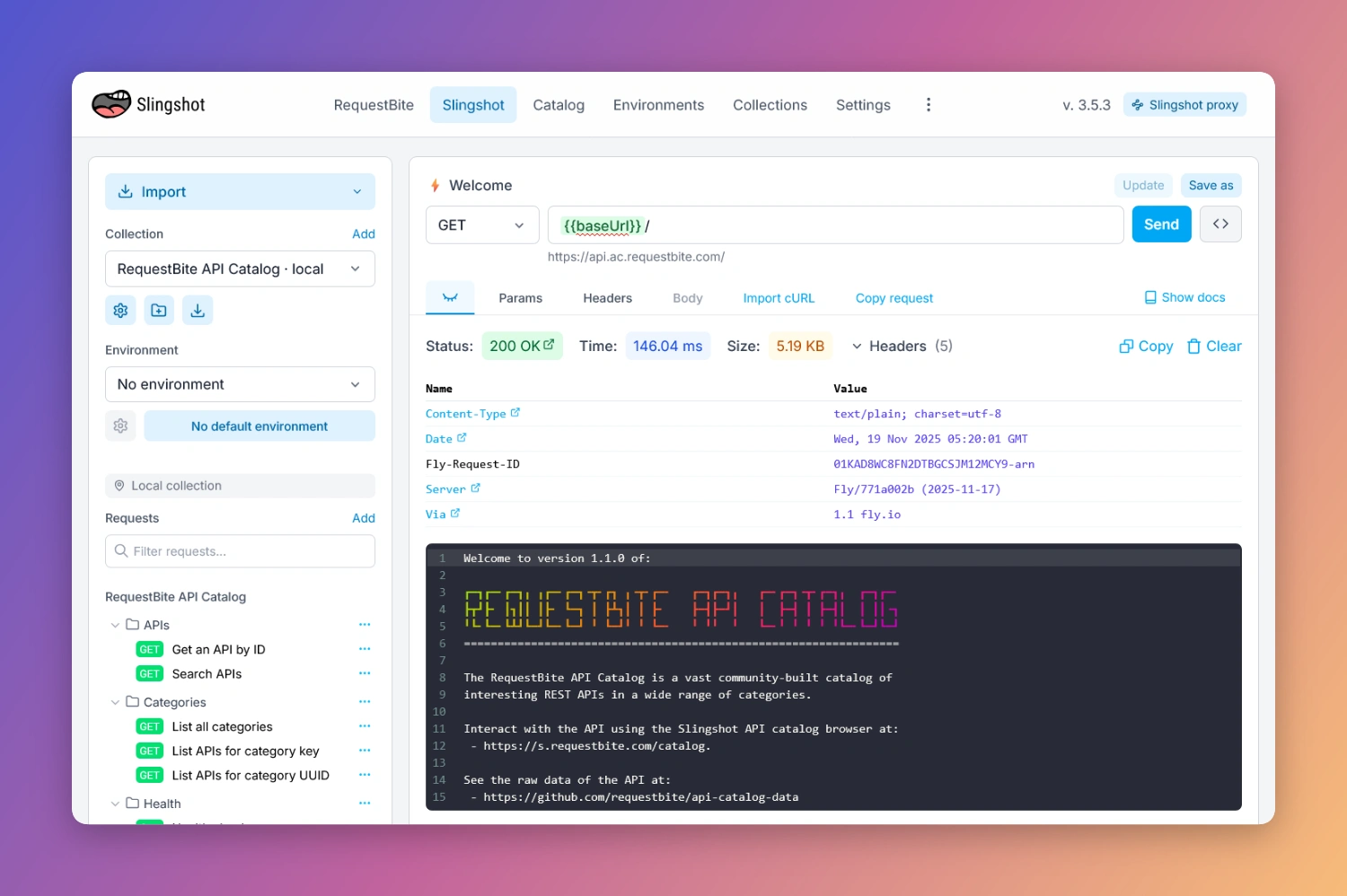
Task: Expand the Categories request folder
Action: pos(115,701)
